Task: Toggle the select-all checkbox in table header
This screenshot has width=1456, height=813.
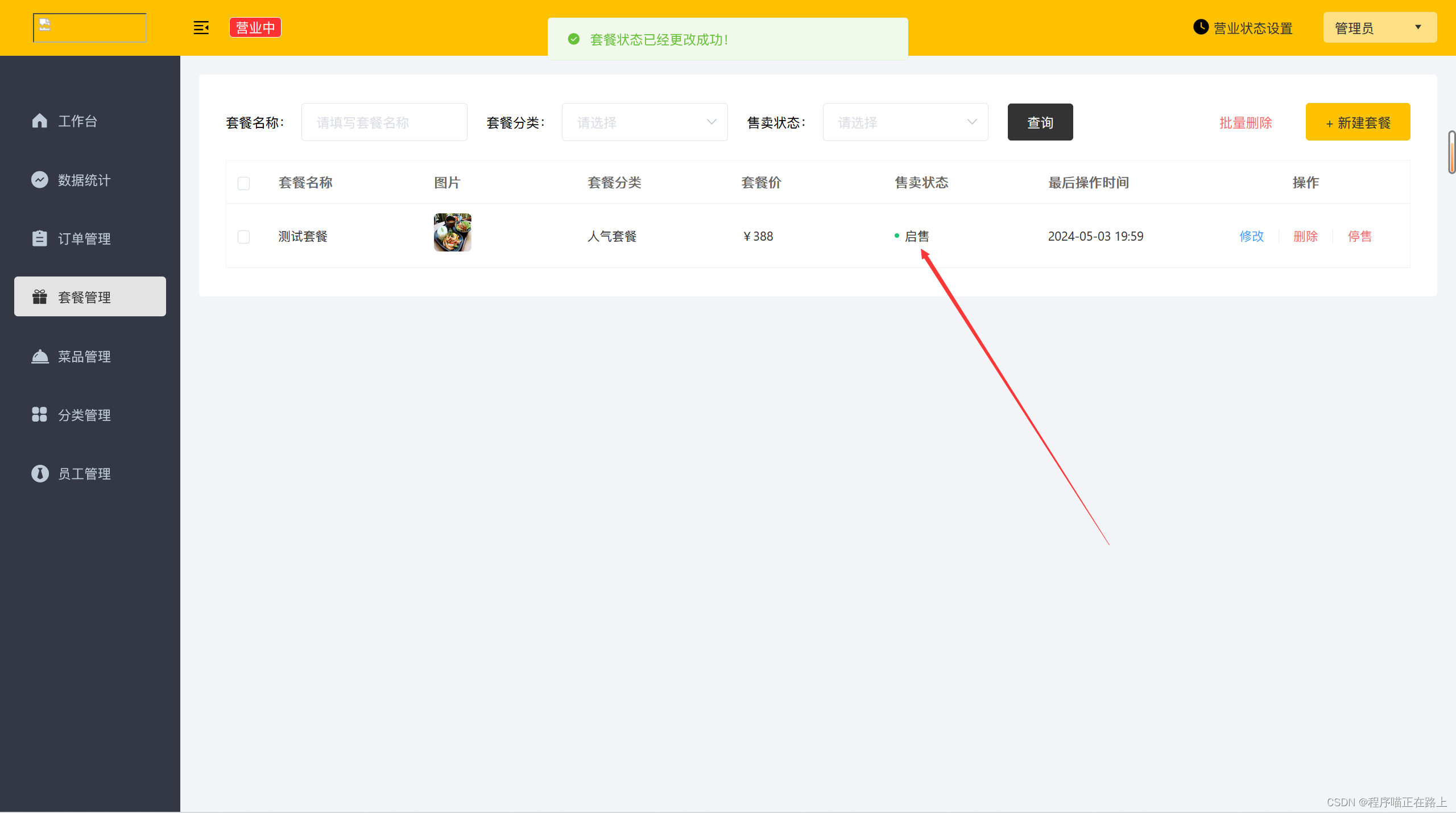Action: pyautogui.click(x=244, y=183)
